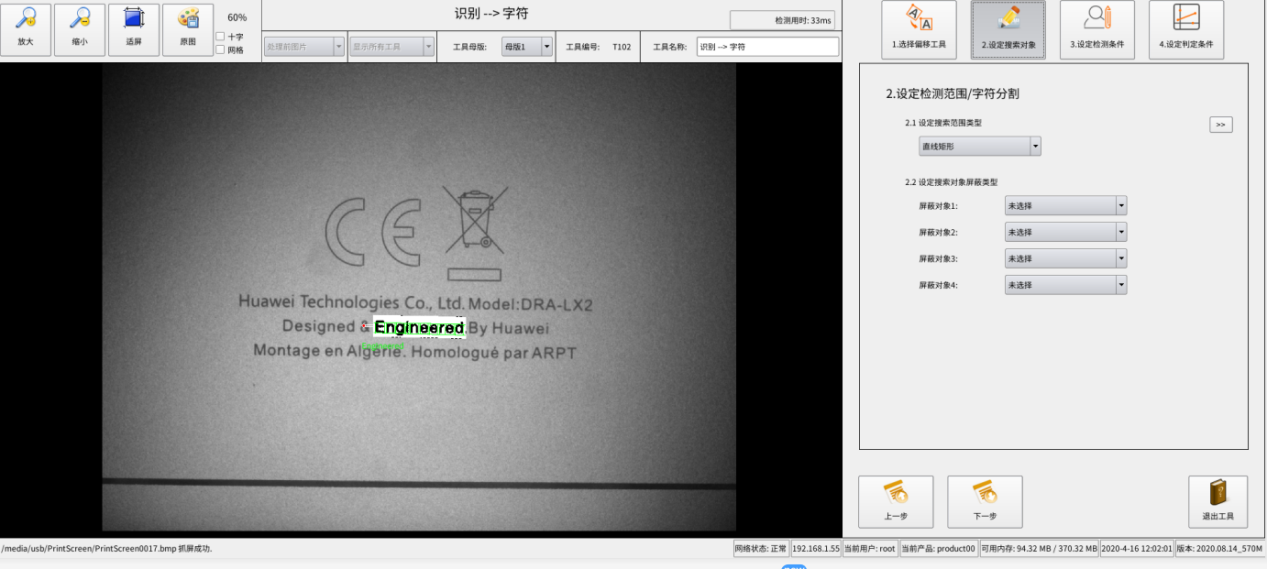Image resolution: width=1267 pixels, height=569 pixels.
Task: Open step 3.设定检测条件
Action: [x=1097, y=29]
